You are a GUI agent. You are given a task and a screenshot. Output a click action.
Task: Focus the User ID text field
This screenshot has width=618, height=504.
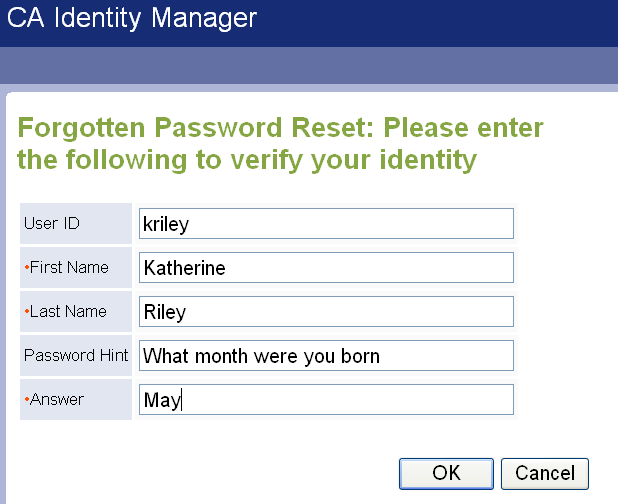coord(326,224)
